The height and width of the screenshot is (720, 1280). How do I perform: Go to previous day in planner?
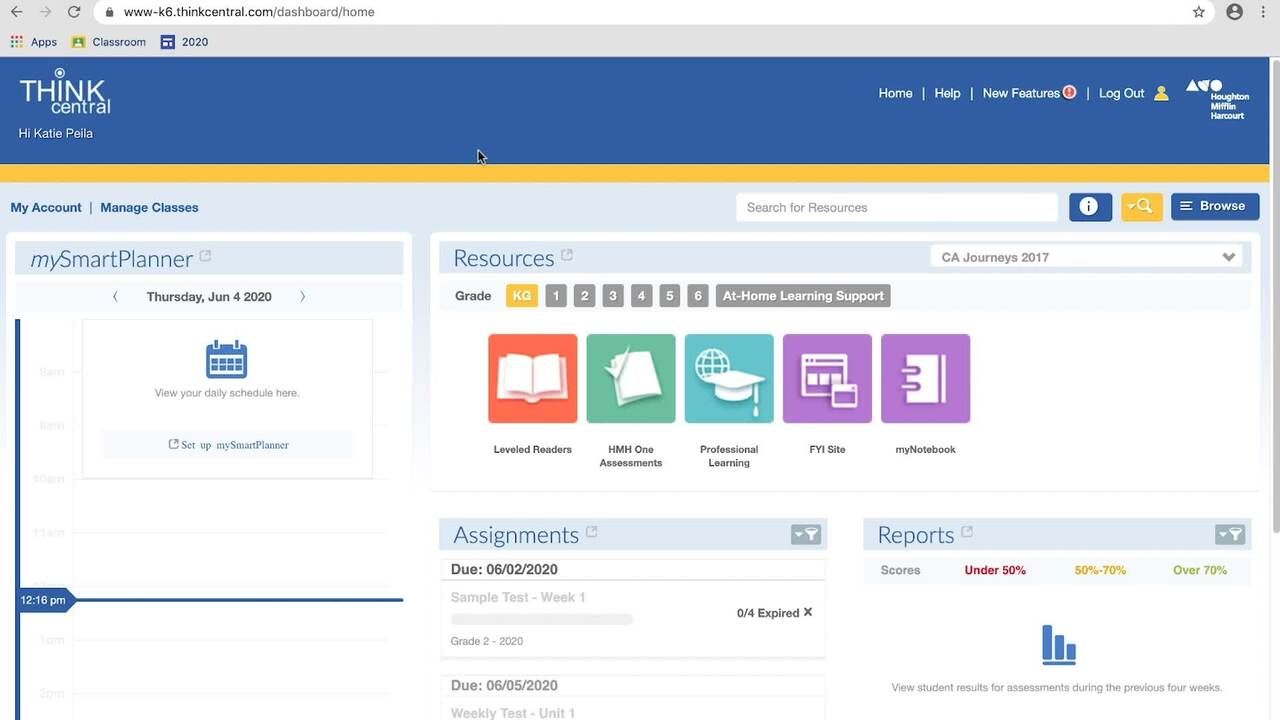coord(115,296)
